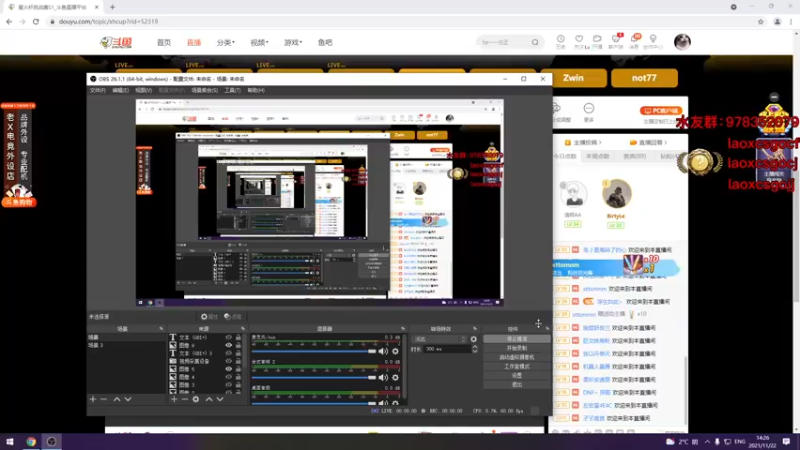This screenshot has width=800, height=450.
Task: Open 设置 from OBS controls panel
Action: 516,375
